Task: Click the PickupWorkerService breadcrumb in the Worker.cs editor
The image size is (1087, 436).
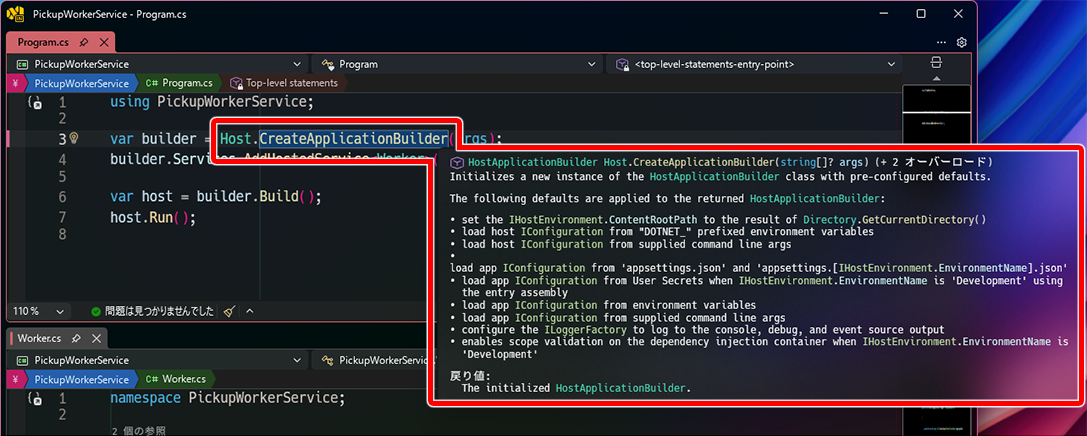Action: coord(81,380)
